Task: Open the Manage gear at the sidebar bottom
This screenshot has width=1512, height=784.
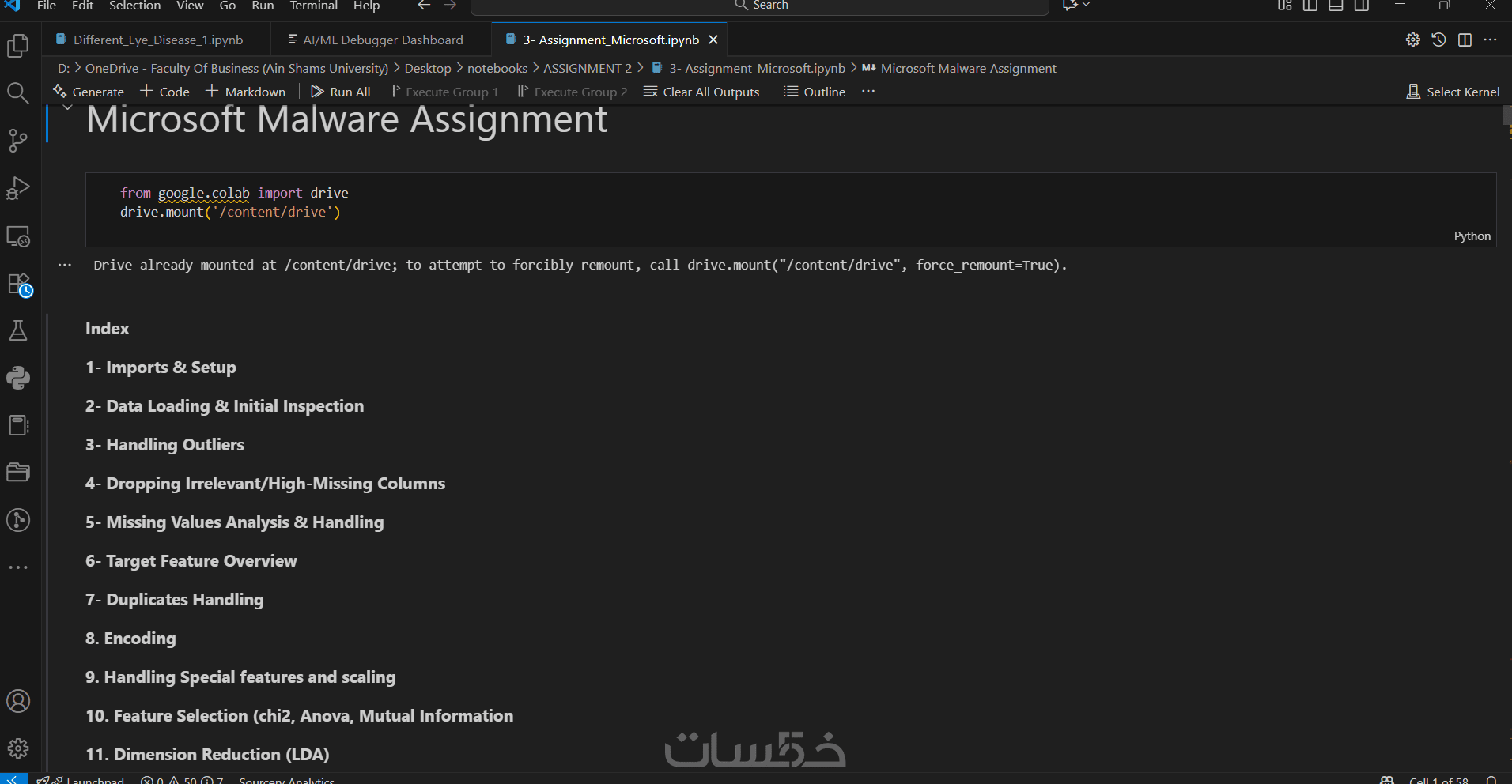Action: (18, 748)
